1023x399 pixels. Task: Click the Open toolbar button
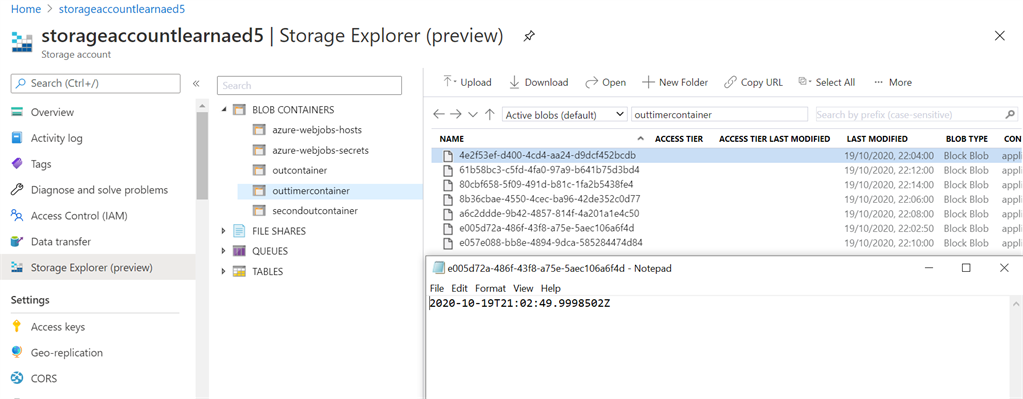tap(605, 82)
